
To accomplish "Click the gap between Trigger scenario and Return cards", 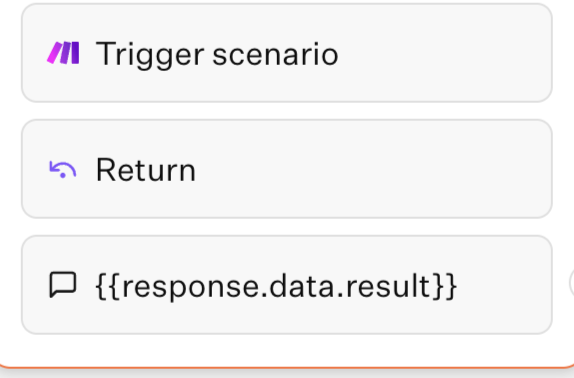I will [287, 111].
